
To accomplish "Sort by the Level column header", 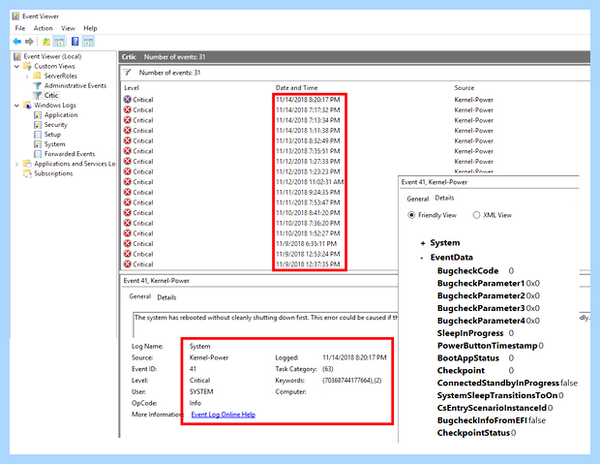I will click(x=131, y=88).
